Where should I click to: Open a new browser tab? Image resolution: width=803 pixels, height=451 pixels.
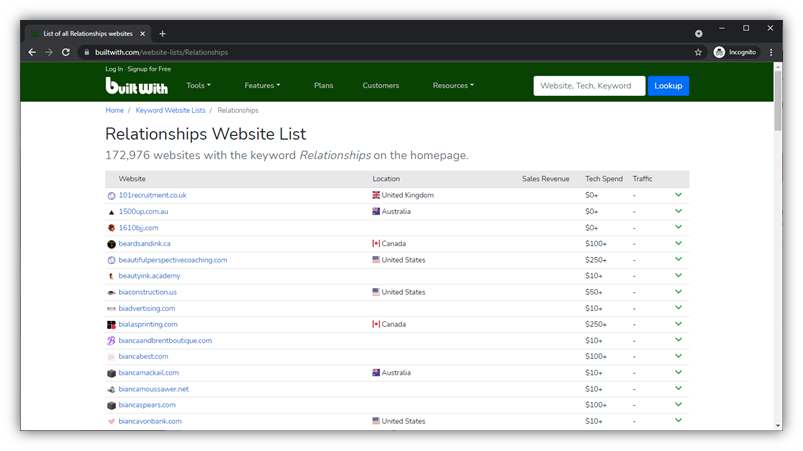[x=162, y=34]
